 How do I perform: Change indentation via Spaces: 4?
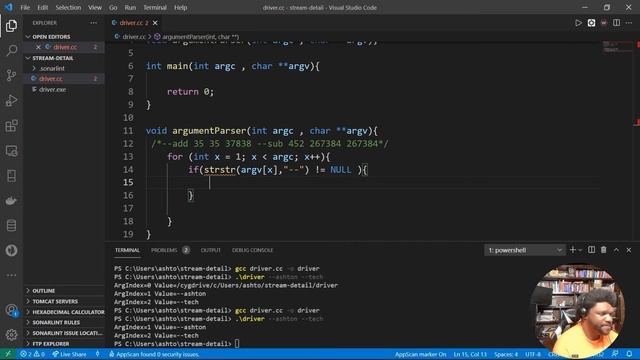(x=506, y=354)
